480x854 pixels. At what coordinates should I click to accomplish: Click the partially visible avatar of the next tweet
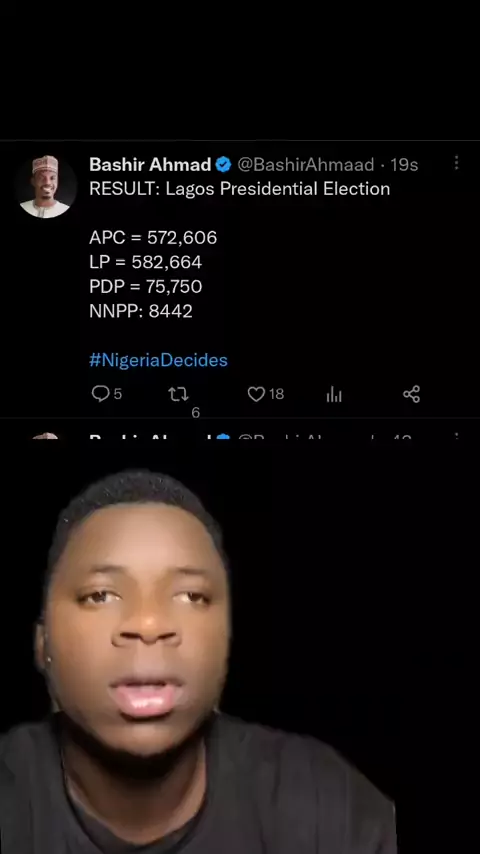coord(46,436)
